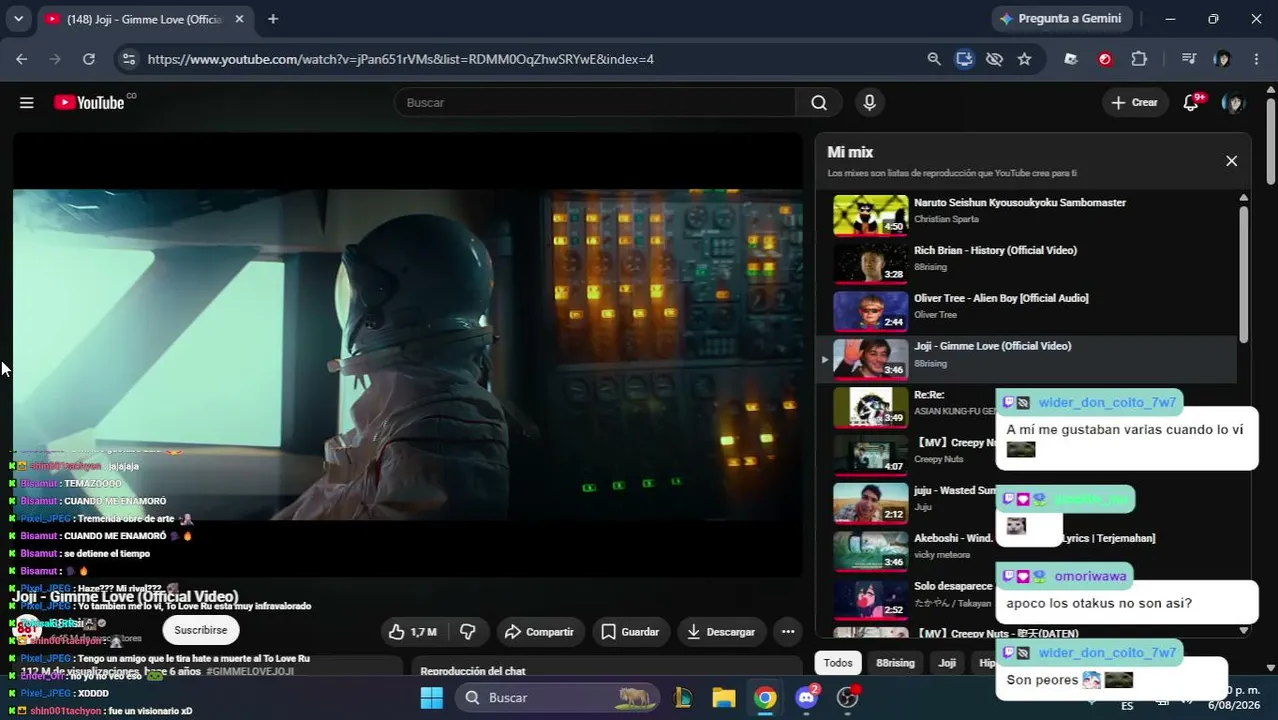The width and height of the screenshot is (1278, 720).
Task: Open Chrome three-dot menu
Action: (1256, 59)
